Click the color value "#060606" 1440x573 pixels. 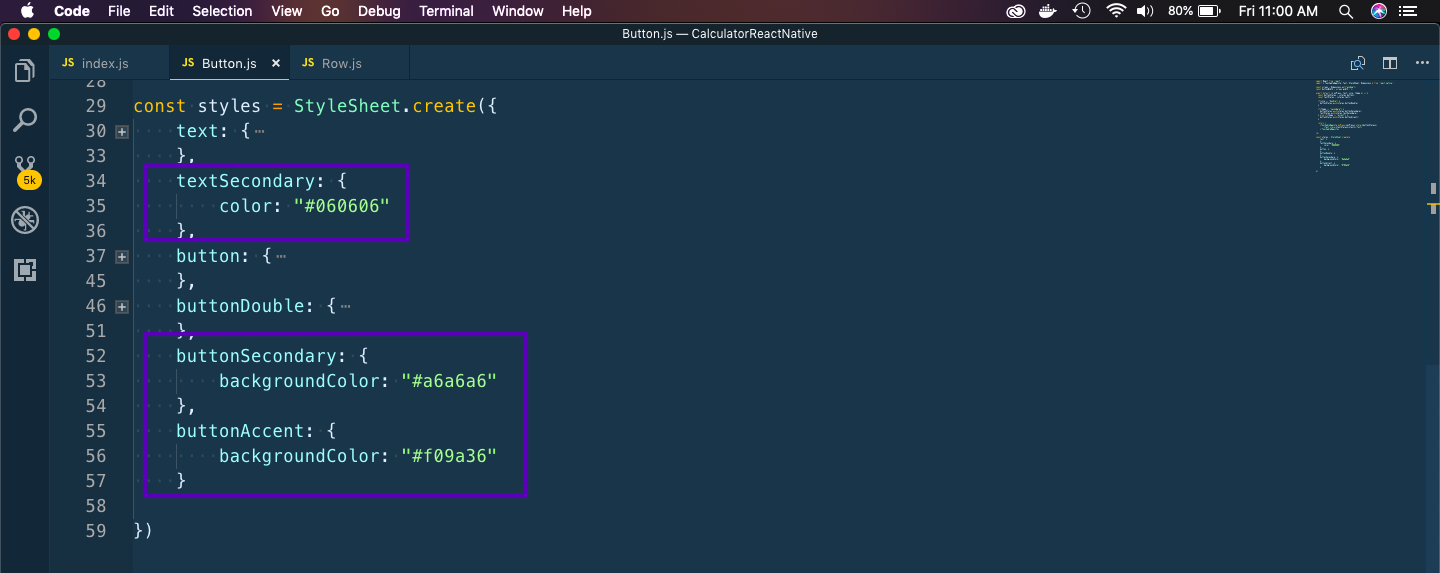[341, 206]
